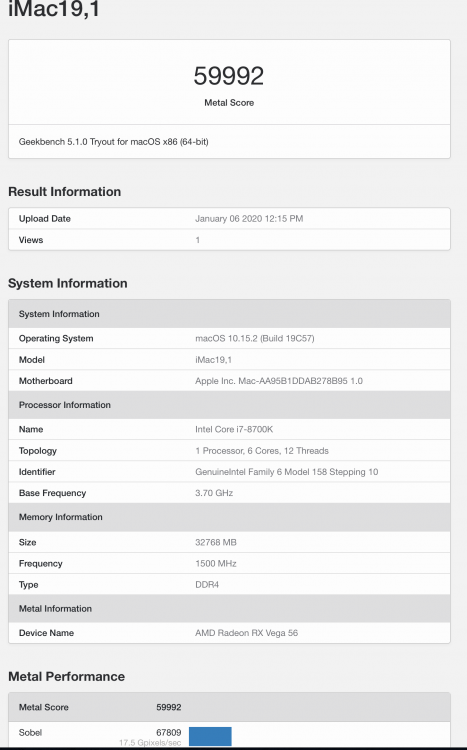Image resolution: width=467 pixels, height=750 pixels.
Task: Select the Model label
Action: [32, 360]
